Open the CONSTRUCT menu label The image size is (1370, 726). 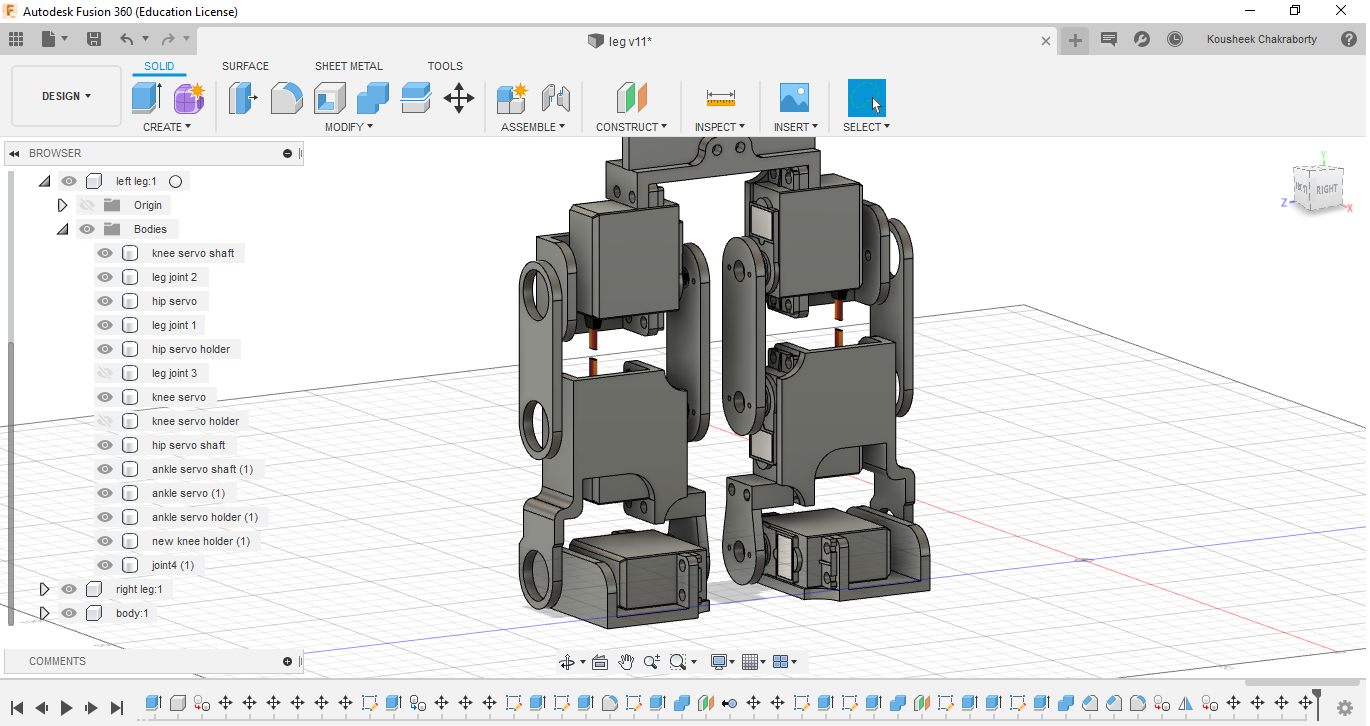[x=631, y=127]
